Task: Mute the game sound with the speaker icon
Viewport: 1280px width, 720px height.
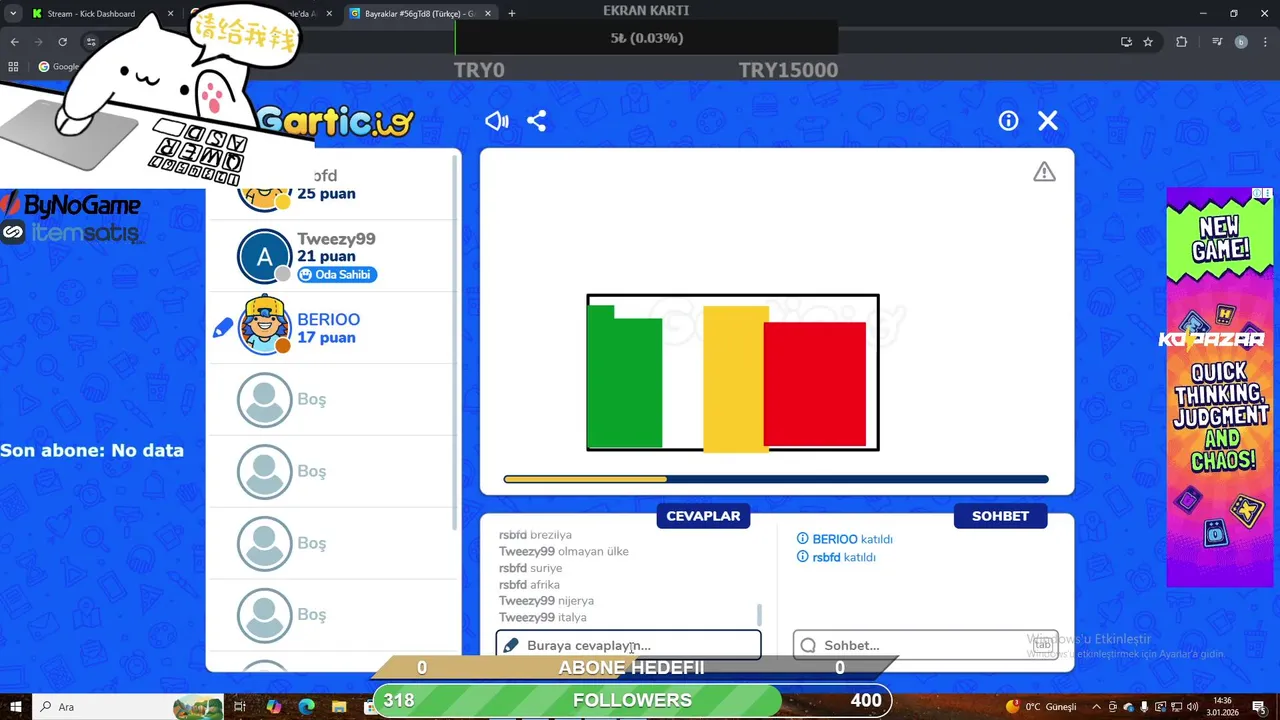Action: click(497, 121)
